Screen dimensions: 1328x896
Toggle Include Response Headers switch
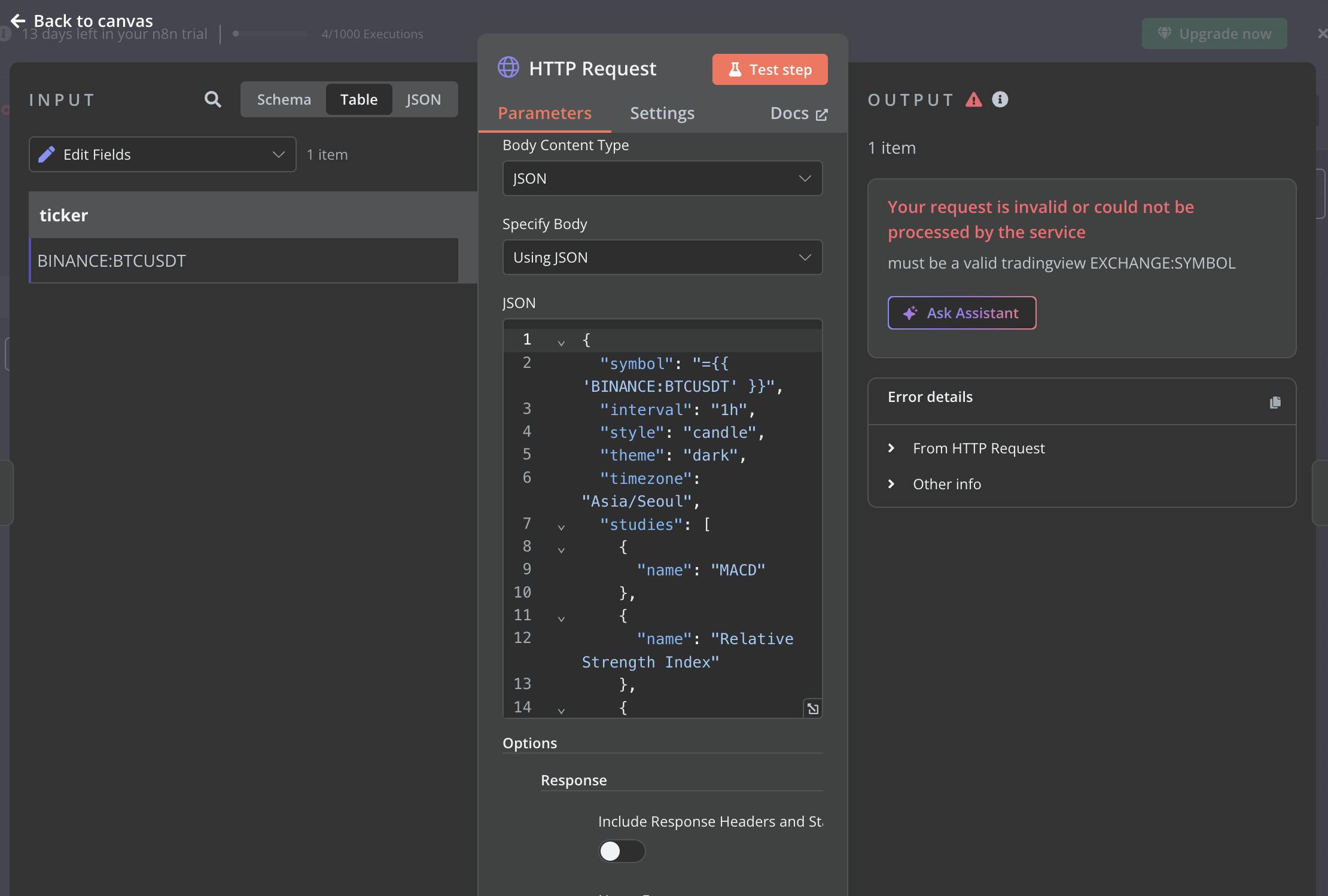(x=622, y=851)
